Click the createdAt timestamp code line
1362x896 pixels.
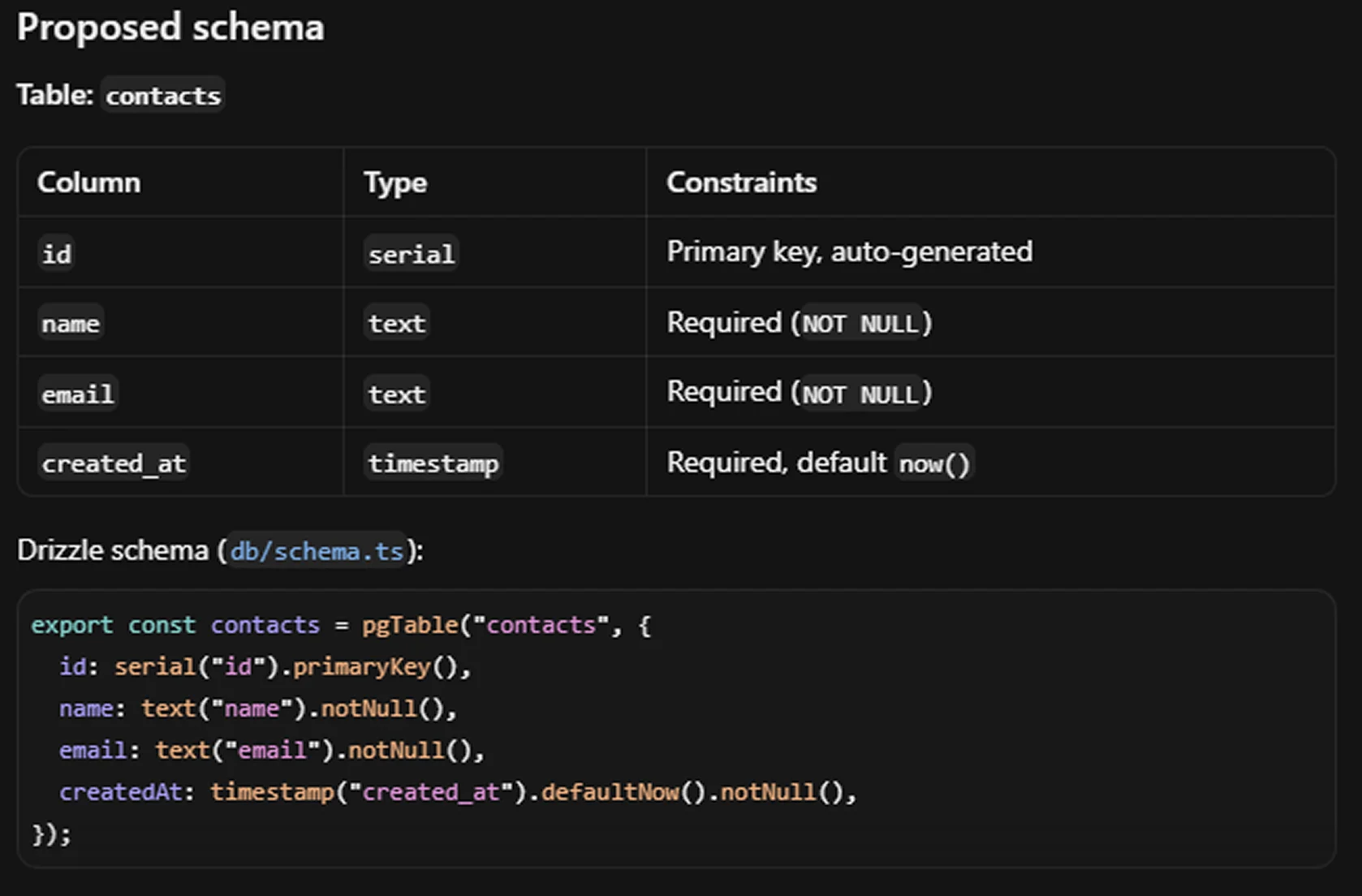(x=458, y=792)
